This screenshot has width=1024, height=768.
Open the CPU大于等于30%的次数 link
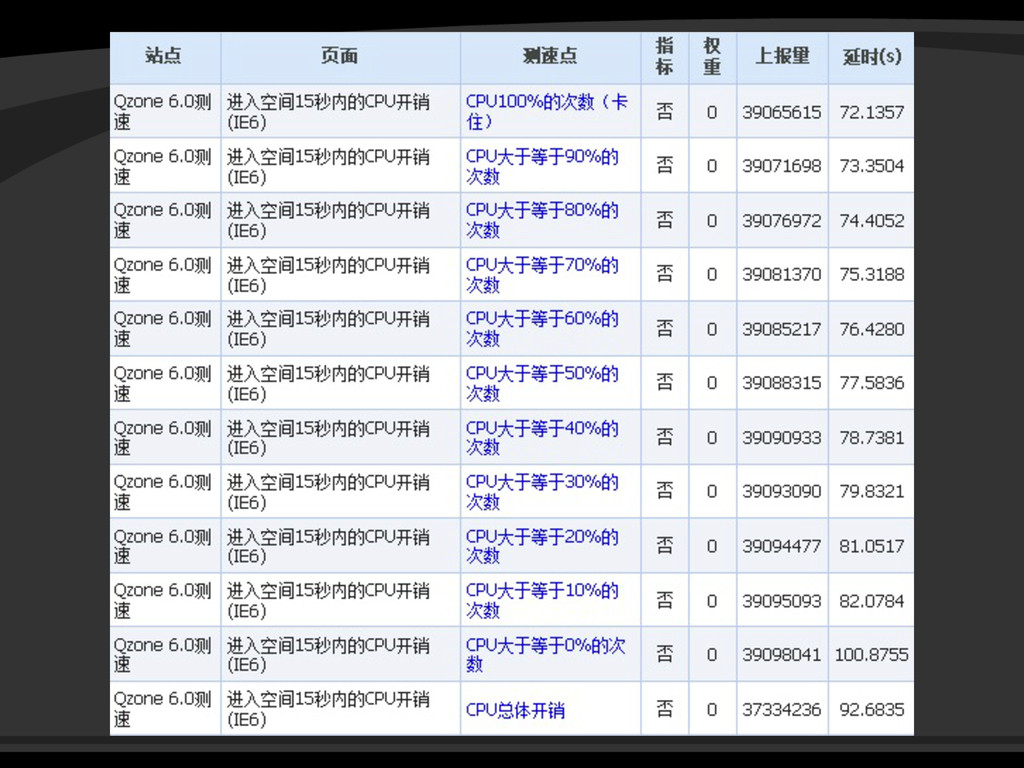pos(542,491)
